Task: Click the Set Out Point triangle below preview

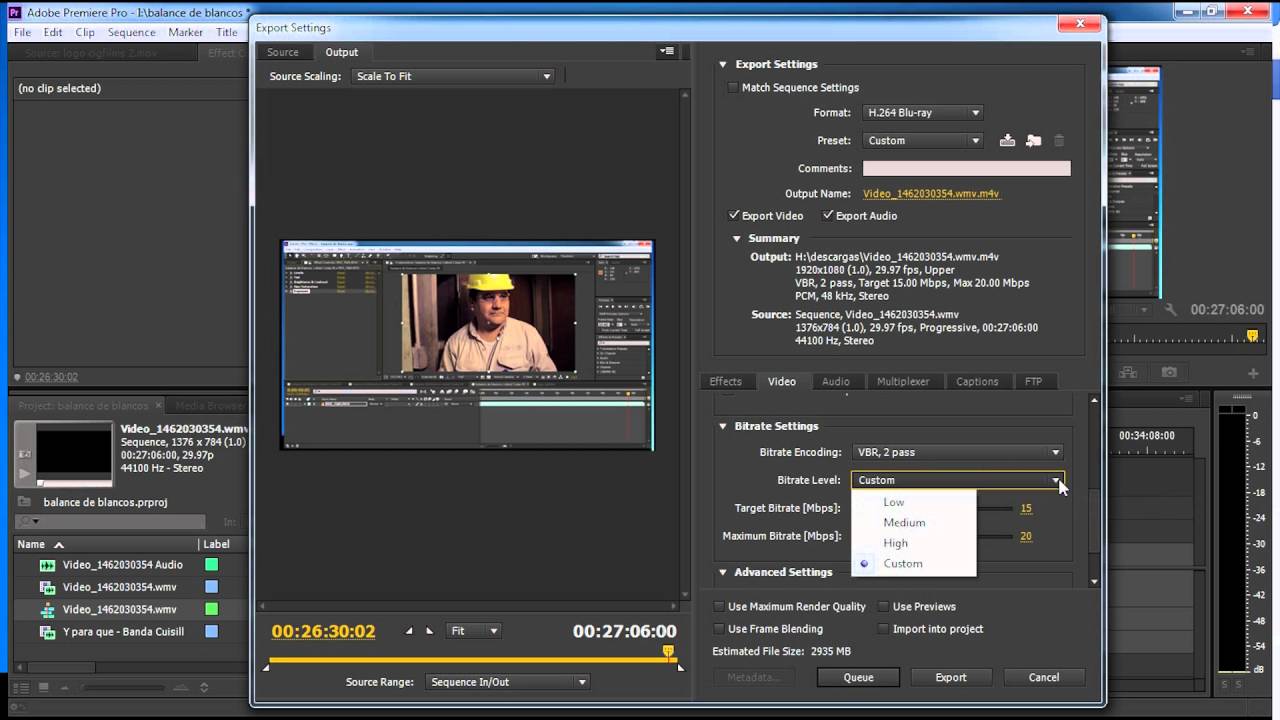Action: (430, 631)
